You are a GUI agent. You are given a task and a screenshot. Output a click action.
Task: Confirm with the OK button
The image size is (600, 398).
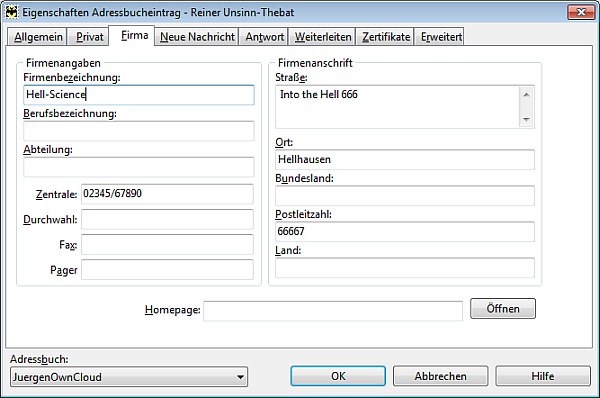[338, 376]
